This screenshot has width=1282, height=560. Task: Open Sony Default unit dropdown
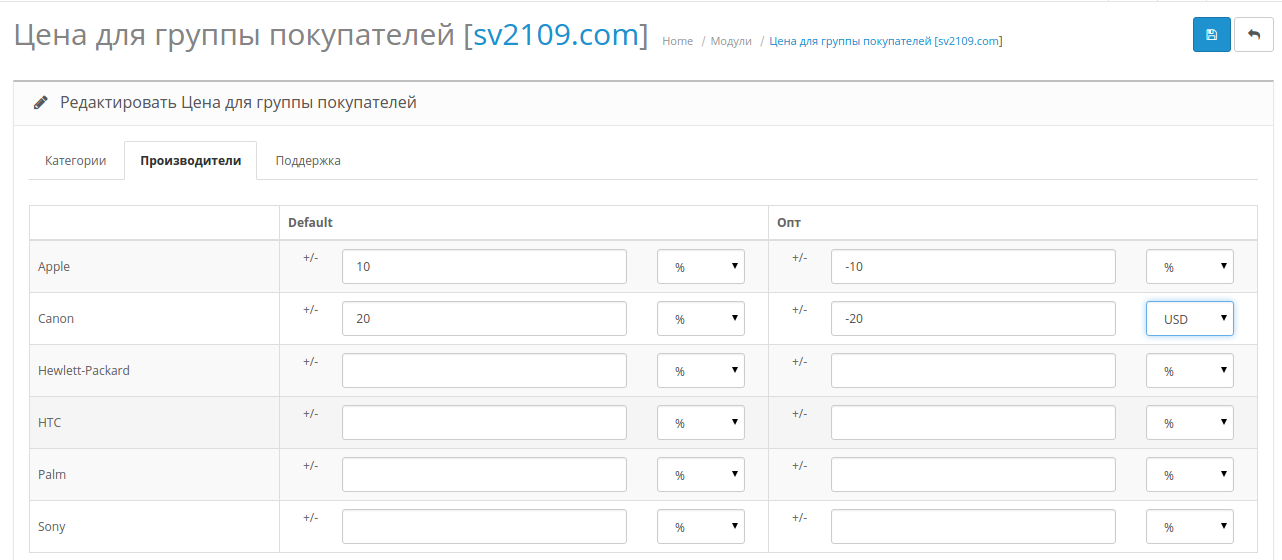tap(701, 527)
